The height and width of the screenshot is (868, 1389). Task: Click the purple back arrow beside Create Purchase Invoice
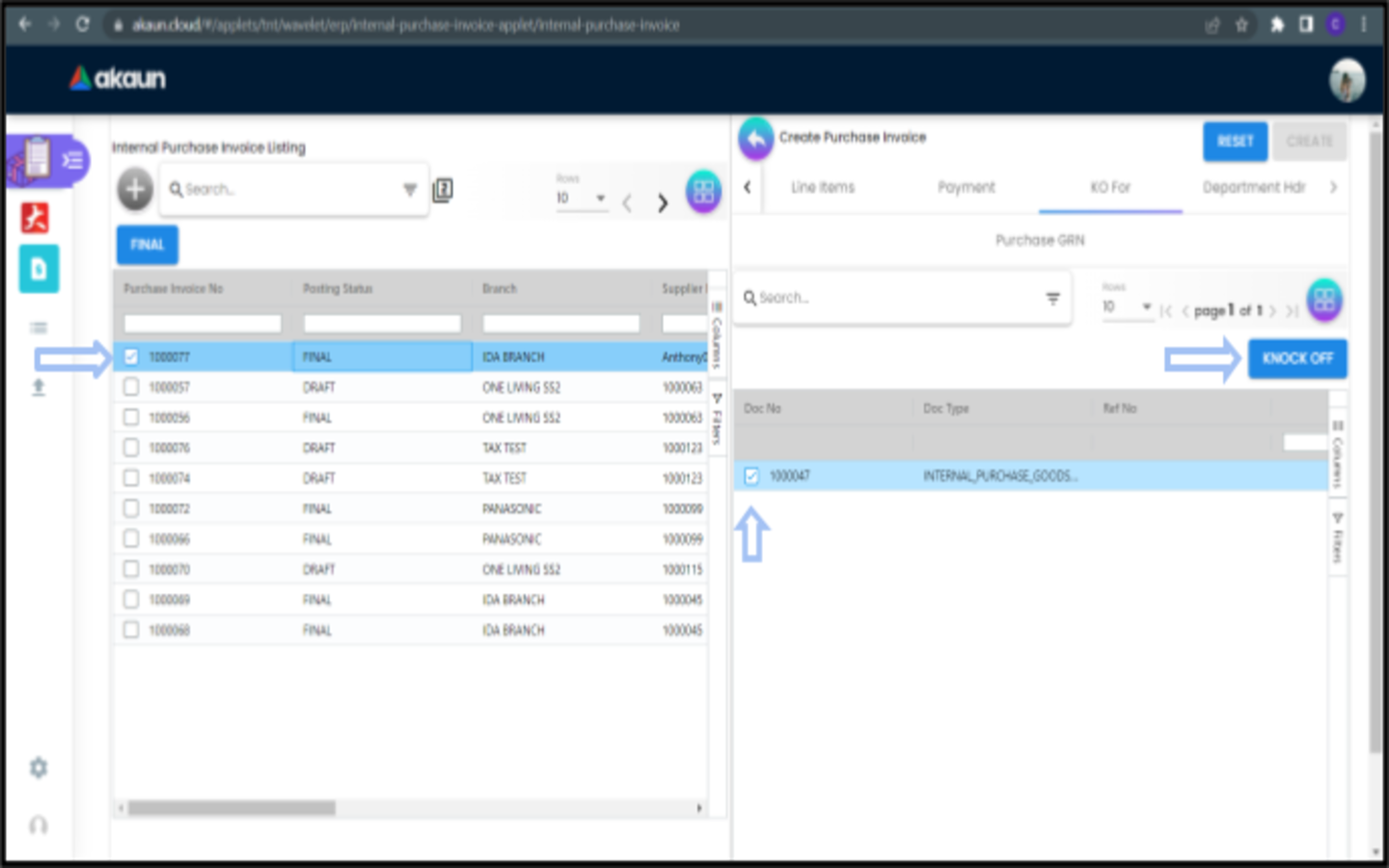point(756,139)
